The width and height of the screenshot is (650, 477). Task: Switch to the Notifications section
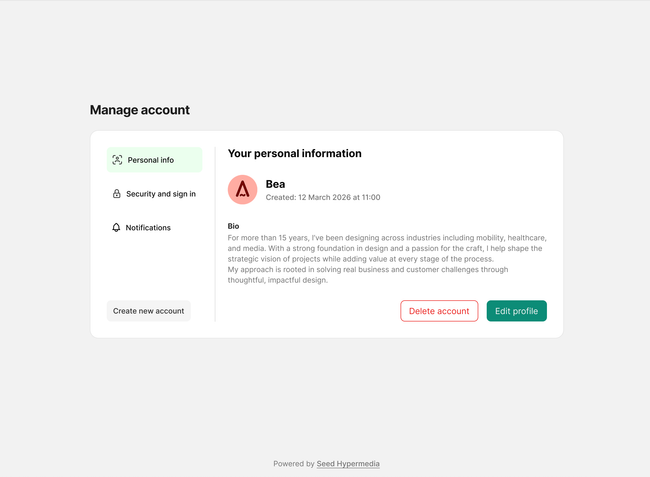pos(148,228)
